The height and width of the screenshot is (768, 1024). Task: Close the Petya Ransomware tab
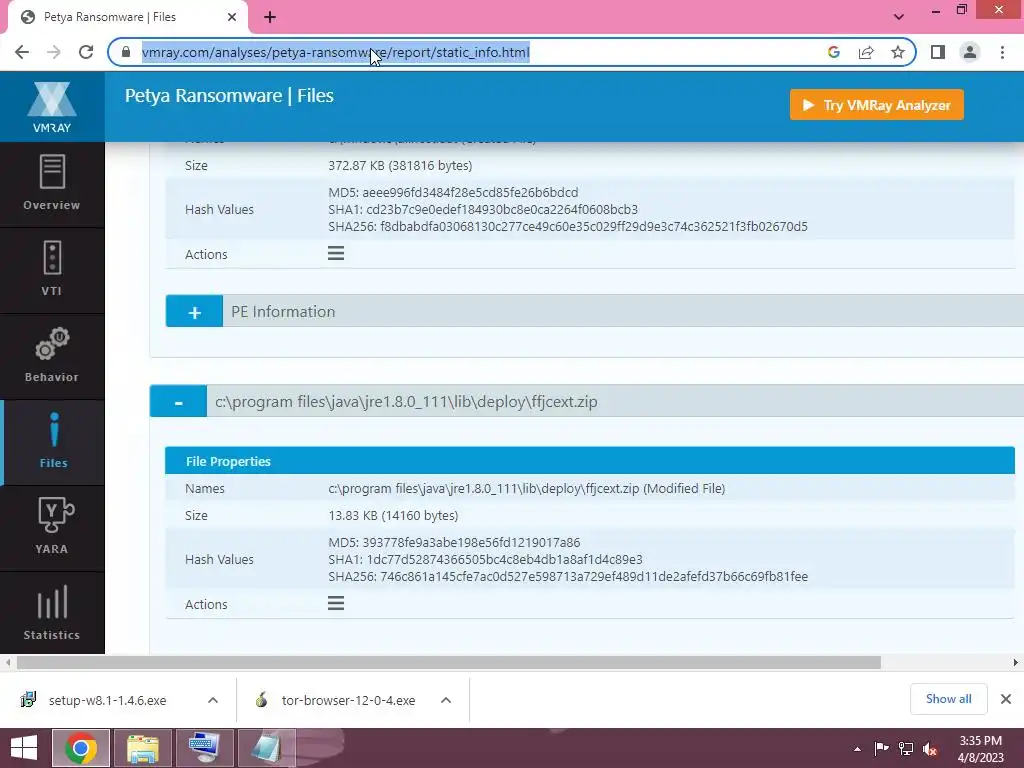point(232,17)
